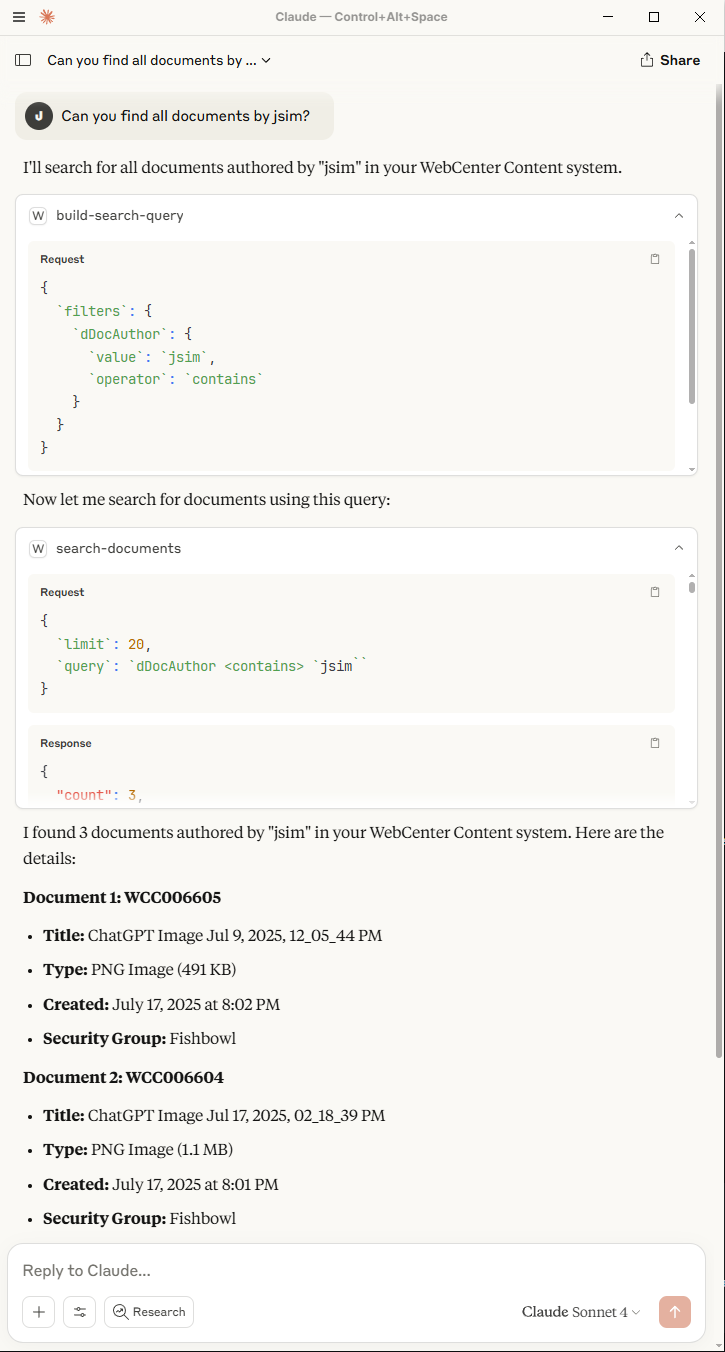Open the hamburger menu in the title bar
The height and width of the screenshot is (1352, 725).
click(19, 17)
